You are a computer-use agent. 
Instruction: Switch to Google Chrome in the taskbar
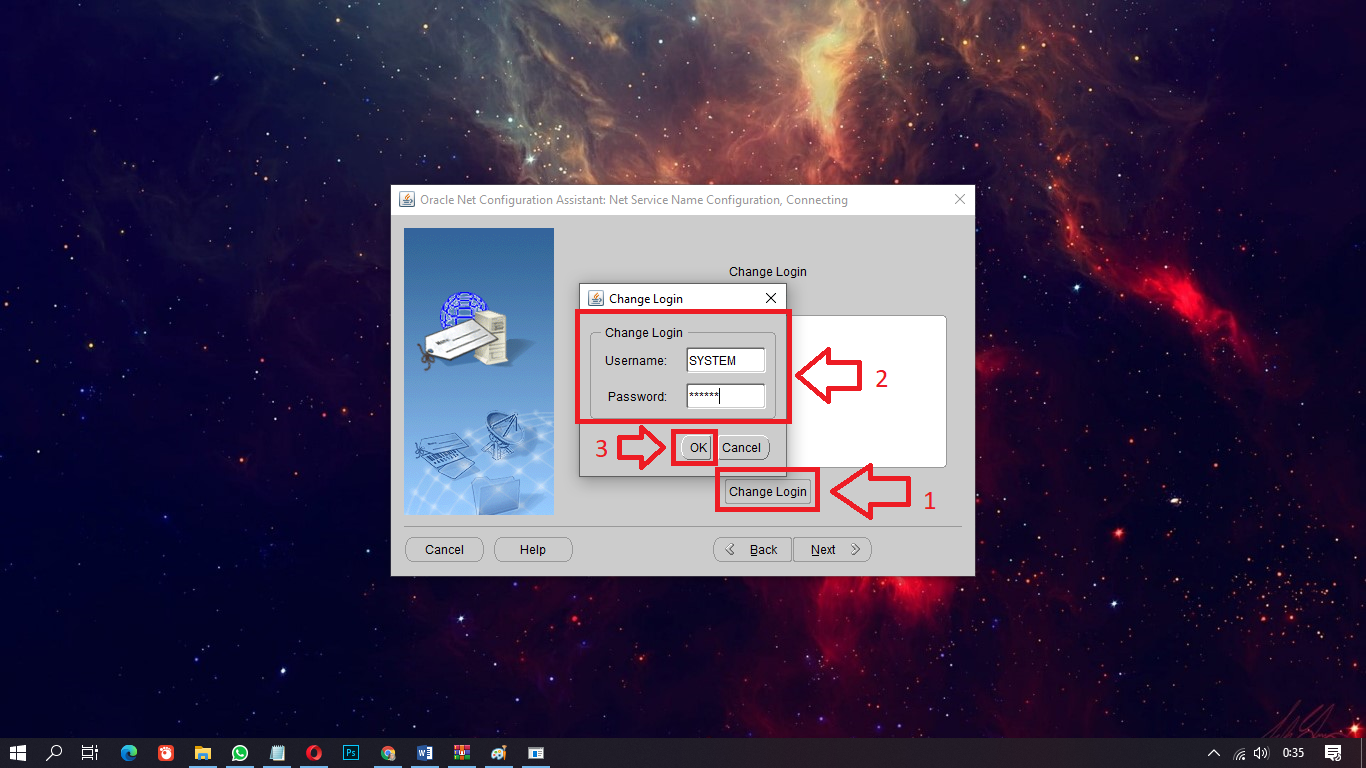pos(388,753)
